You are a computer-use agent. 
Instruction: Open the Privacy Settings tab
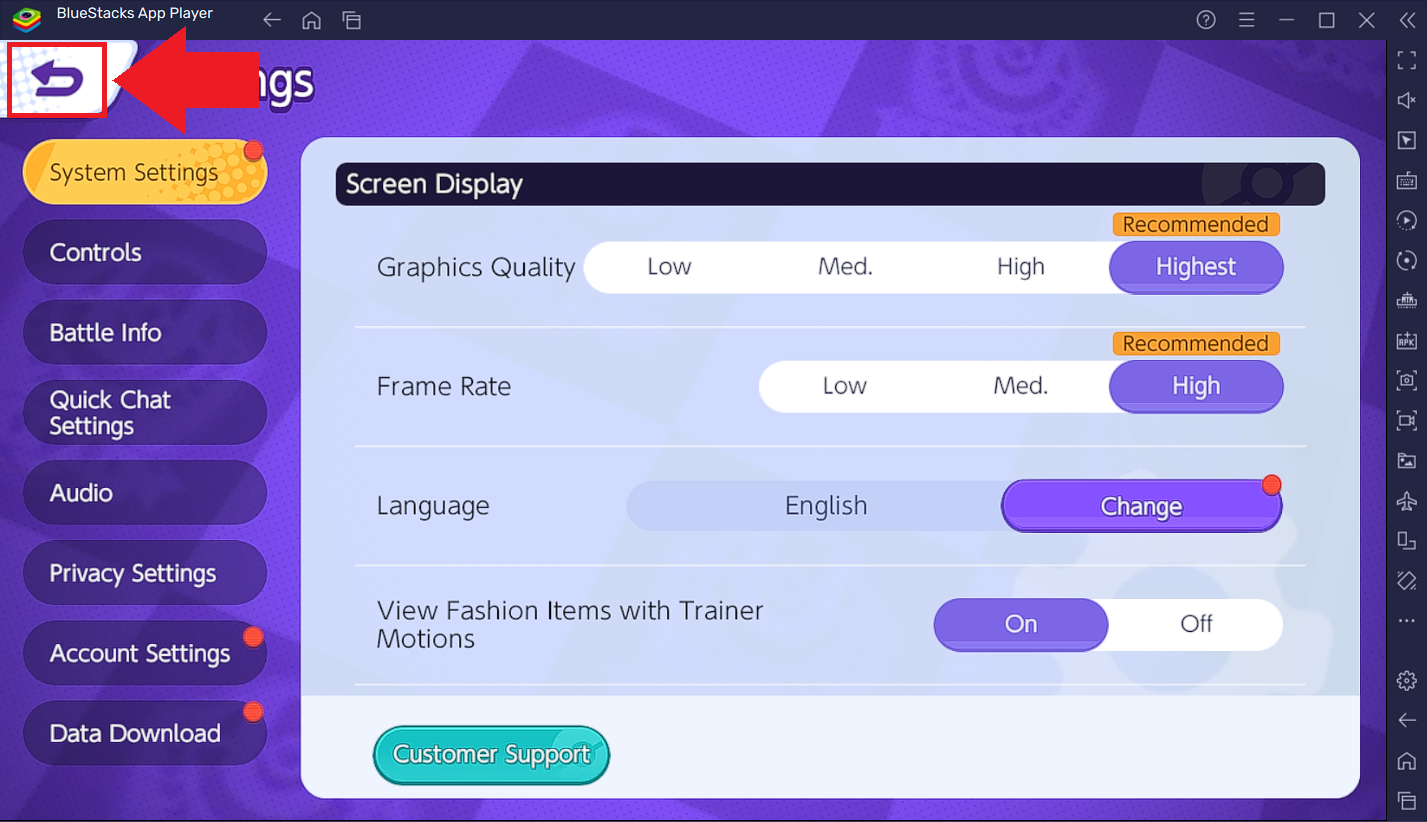(145, 573)
